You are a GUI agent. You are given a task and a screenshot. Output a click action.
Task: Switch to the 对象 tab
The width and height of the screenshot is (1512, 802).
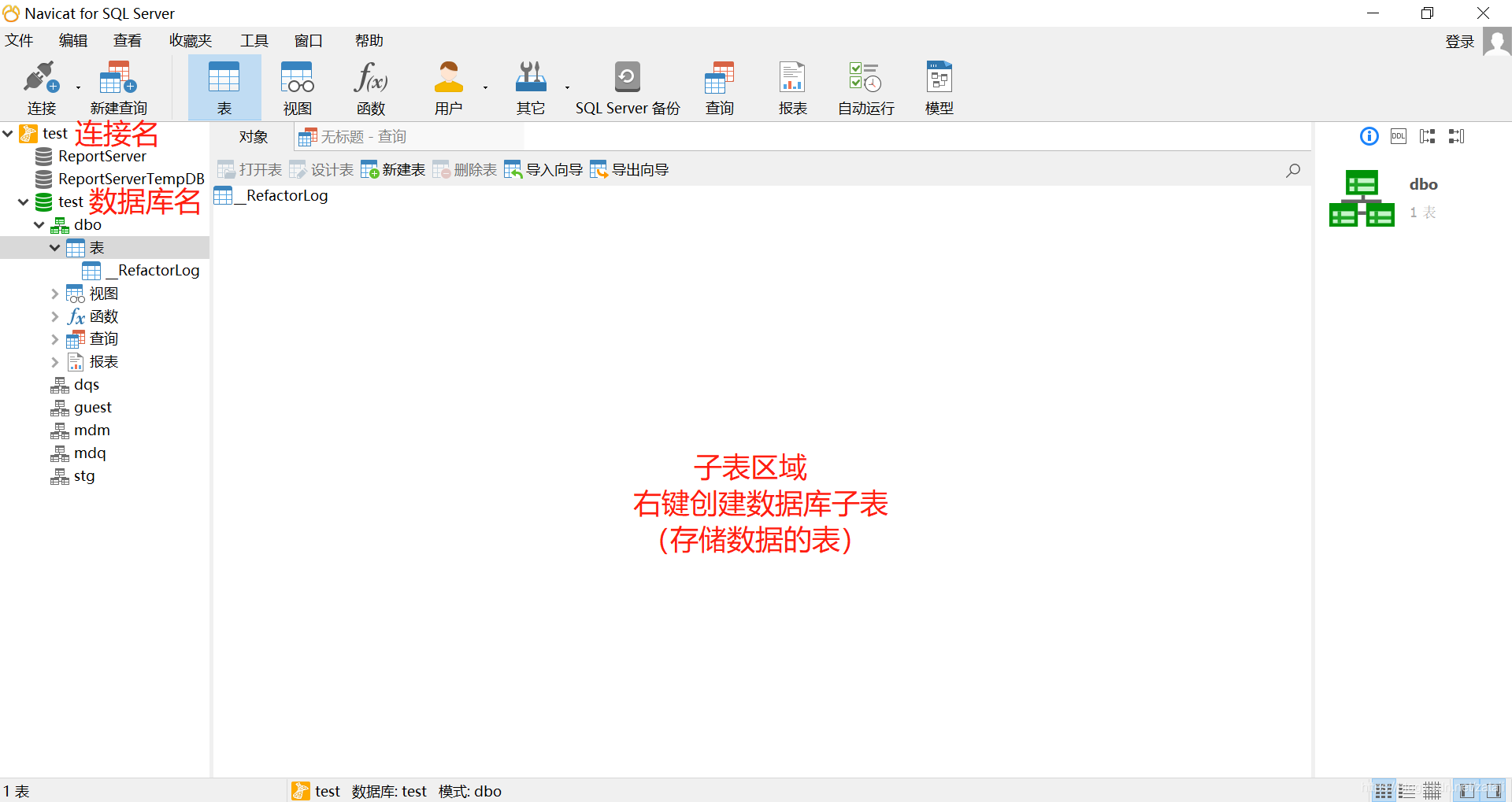pos(252,136)
